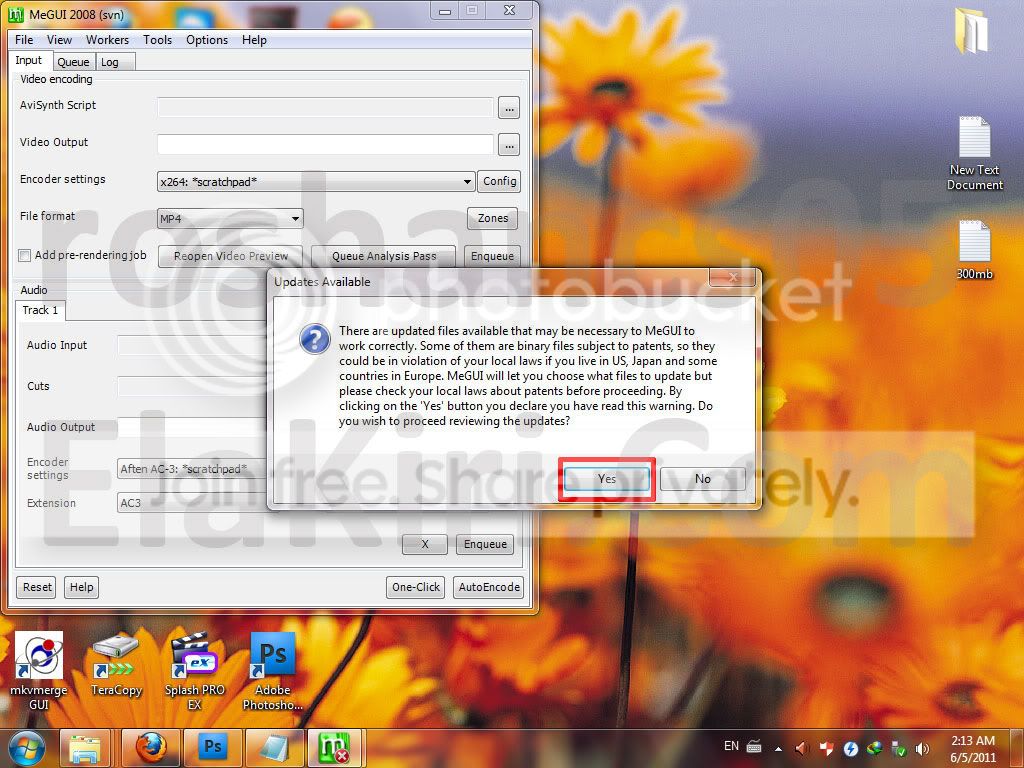
Task: Click the Audio Input field
Action: click(193, 345)
